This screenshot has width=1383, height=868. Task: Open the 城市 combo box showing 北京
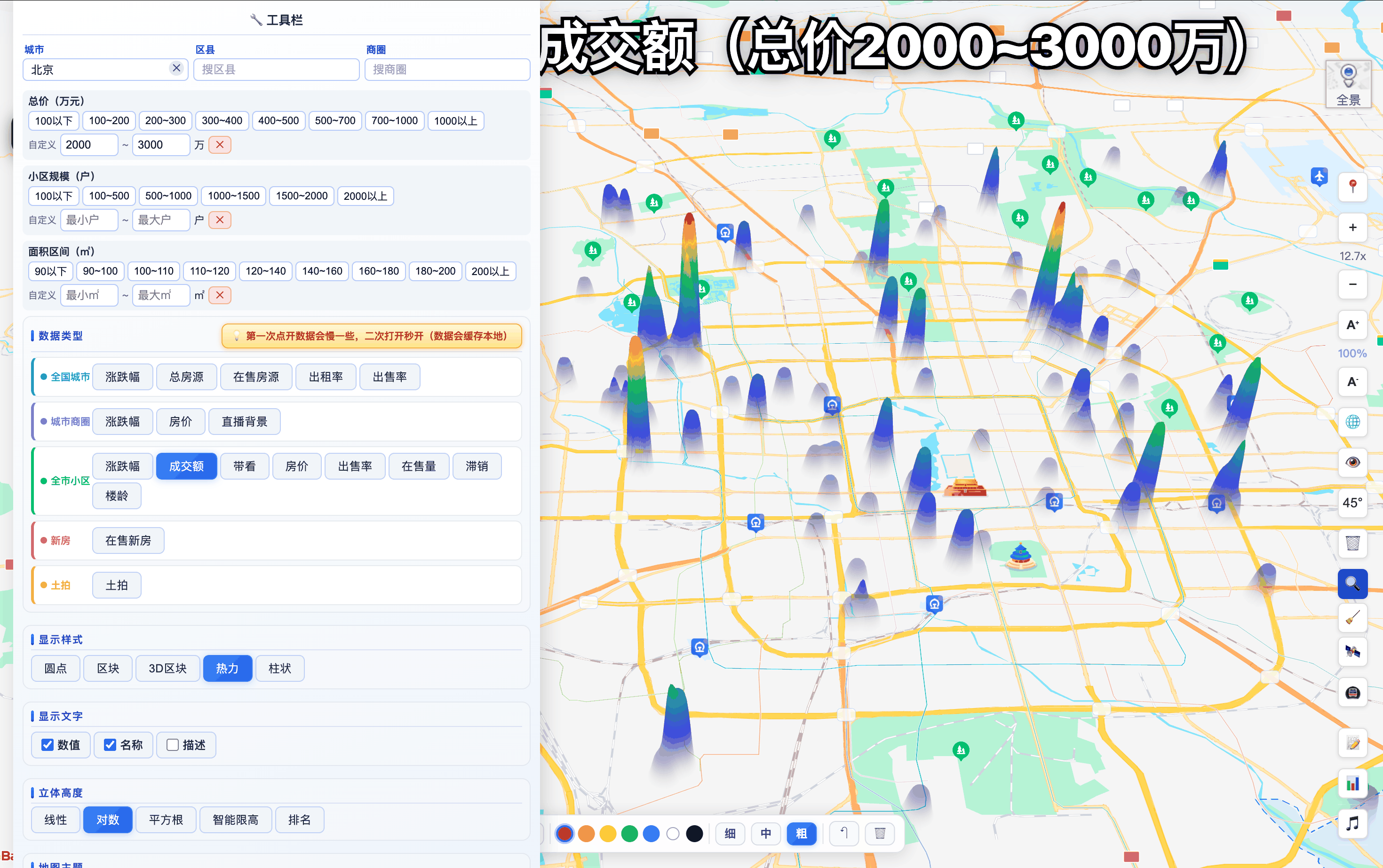106,70
